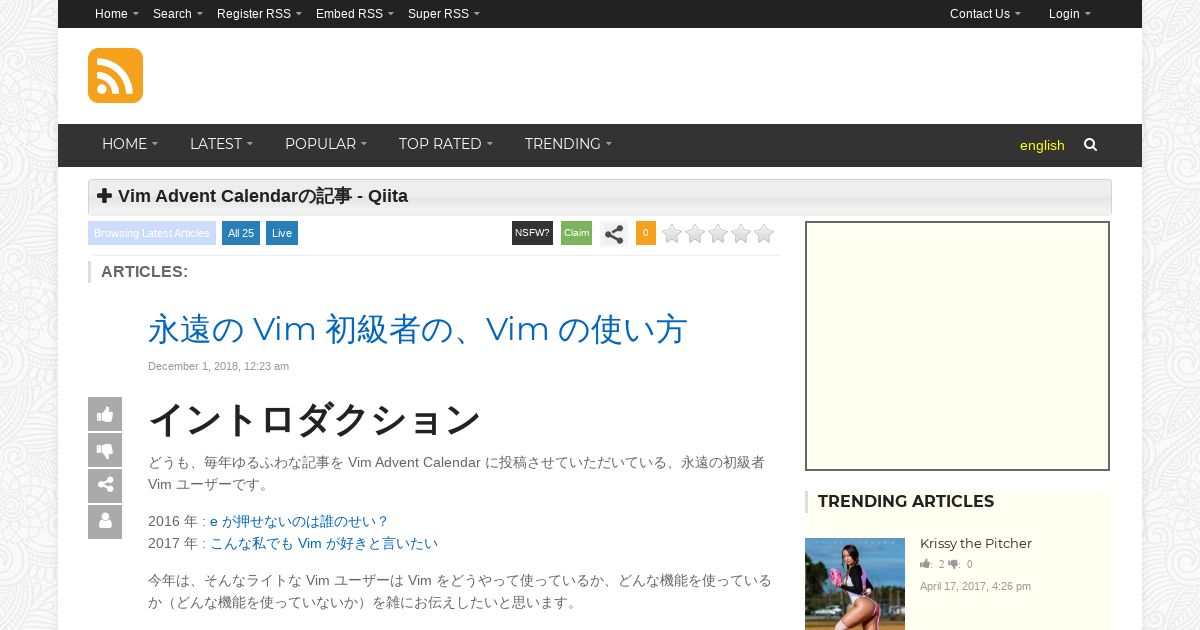Expand the Super RSS menu
The width and height of the screenshot is (1200, 630).
444,14
